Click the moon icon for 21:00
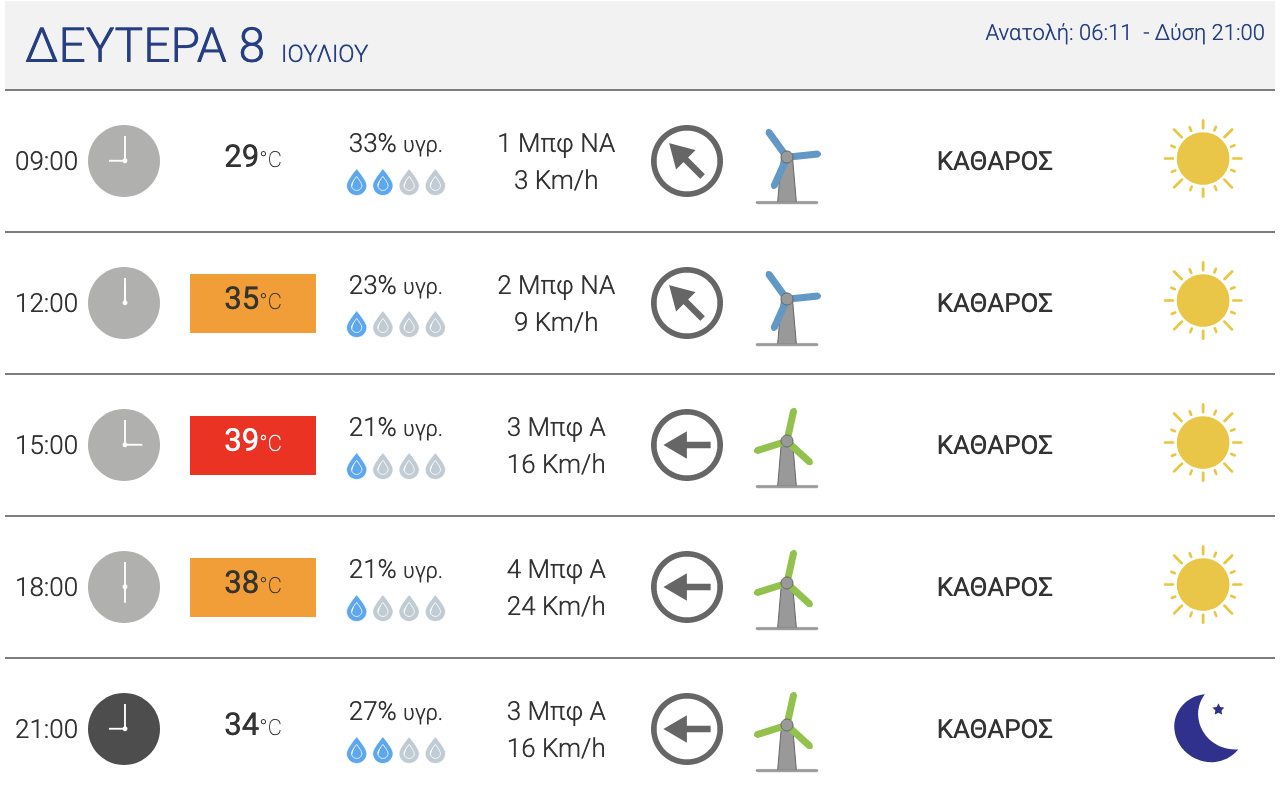 click(x=1206, y=728)
